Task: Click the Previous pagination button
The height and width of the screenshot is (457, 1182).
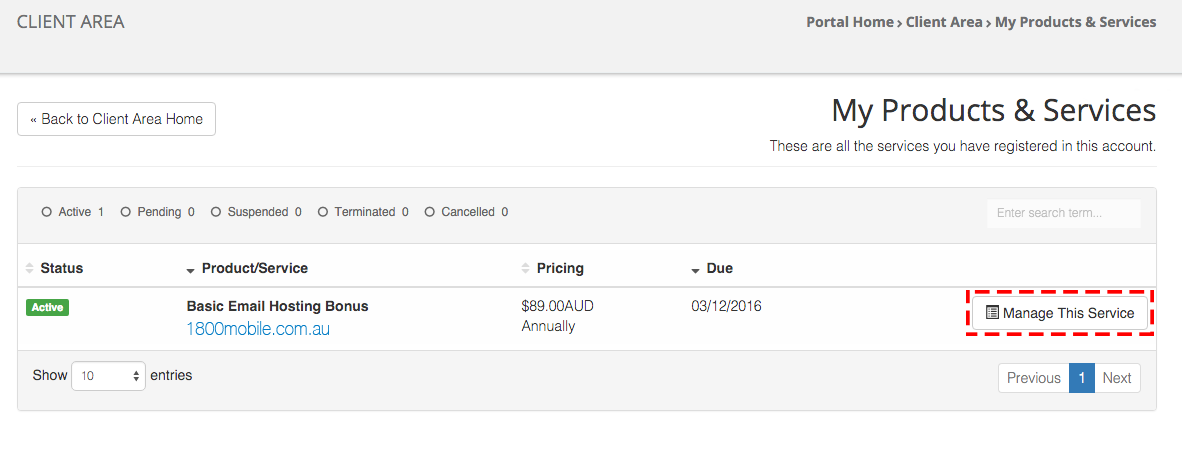Action: 1033,378
